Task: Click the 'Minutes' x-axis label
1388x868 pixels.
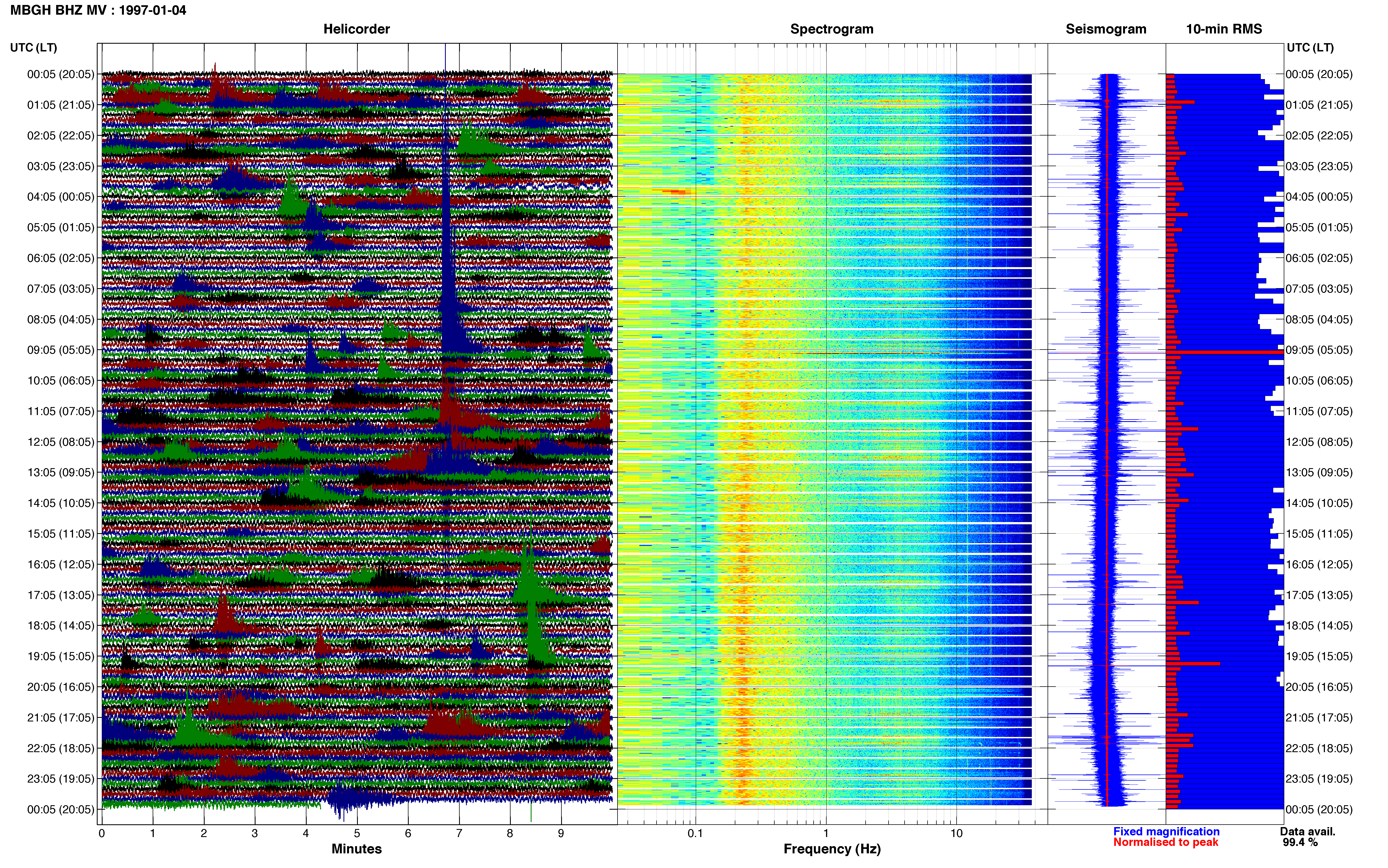Action: [x=356, y=848]
